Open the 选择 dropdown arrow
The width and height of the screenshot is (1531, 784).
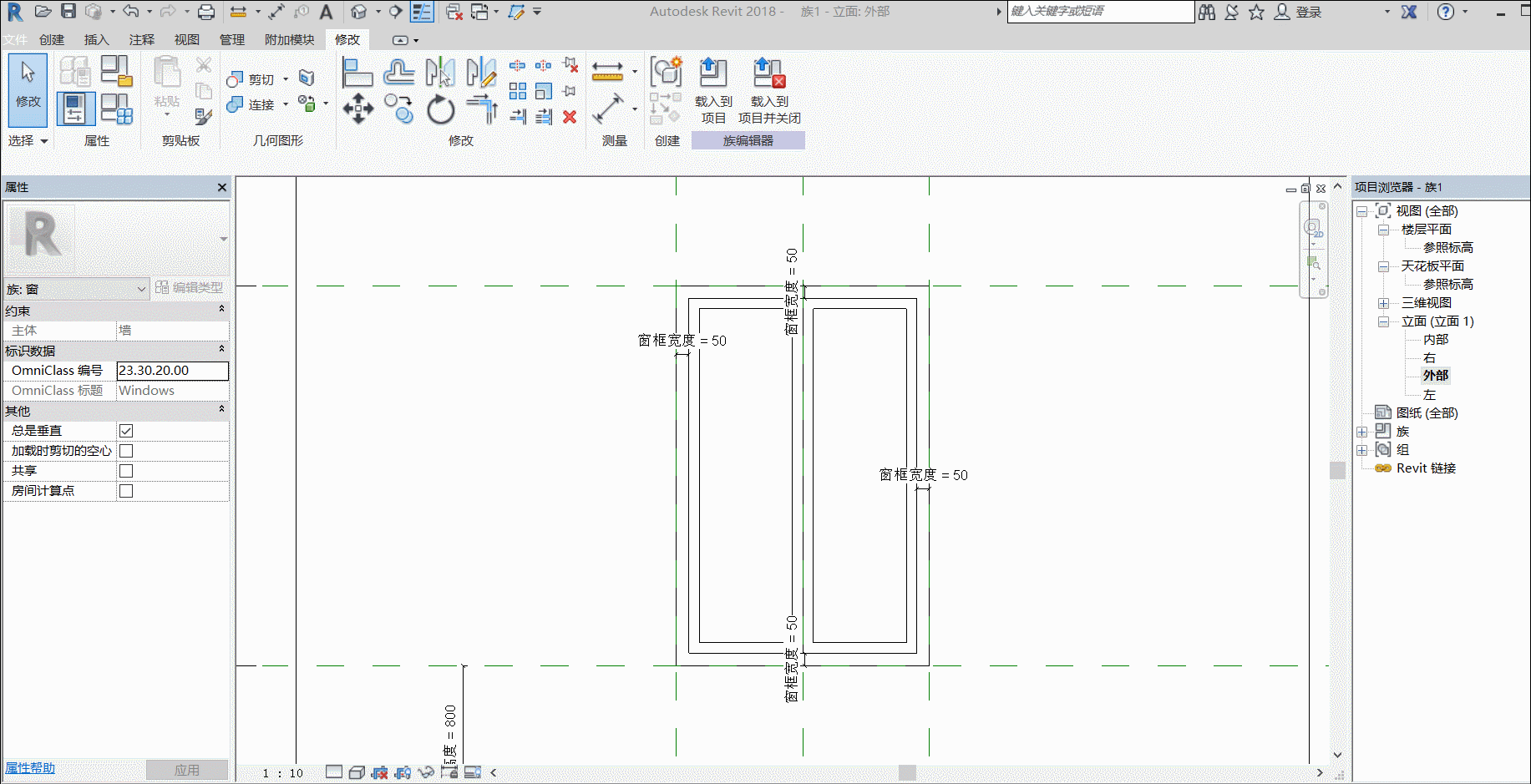44,141
